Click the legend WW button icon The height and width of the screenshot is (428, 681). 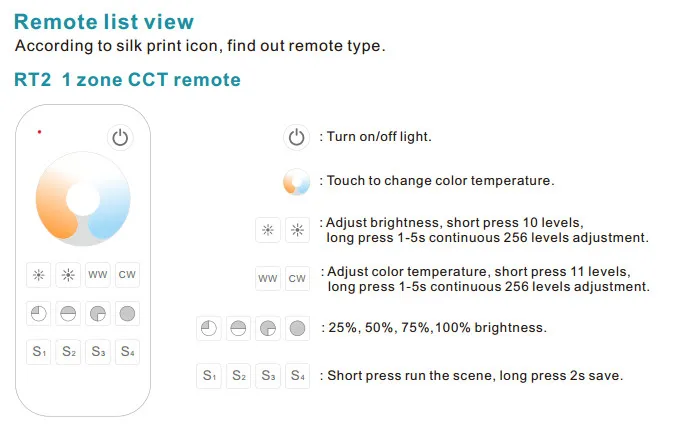click(x=268, y=279)
